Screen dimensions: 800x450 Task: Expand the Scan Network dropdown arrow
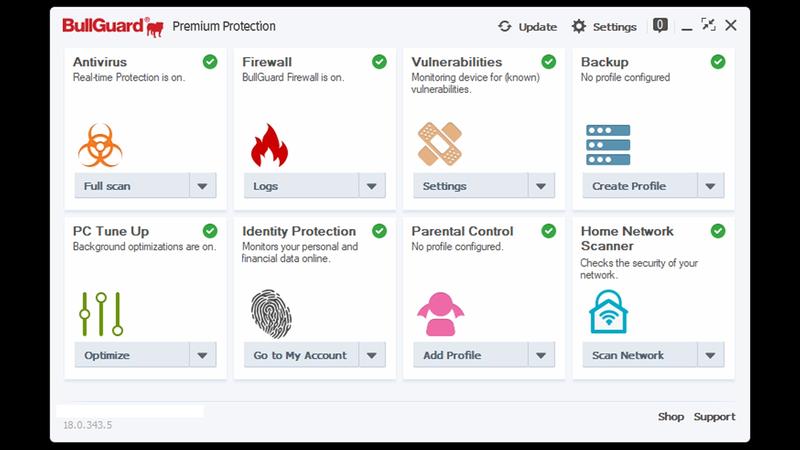pos(711,355)
